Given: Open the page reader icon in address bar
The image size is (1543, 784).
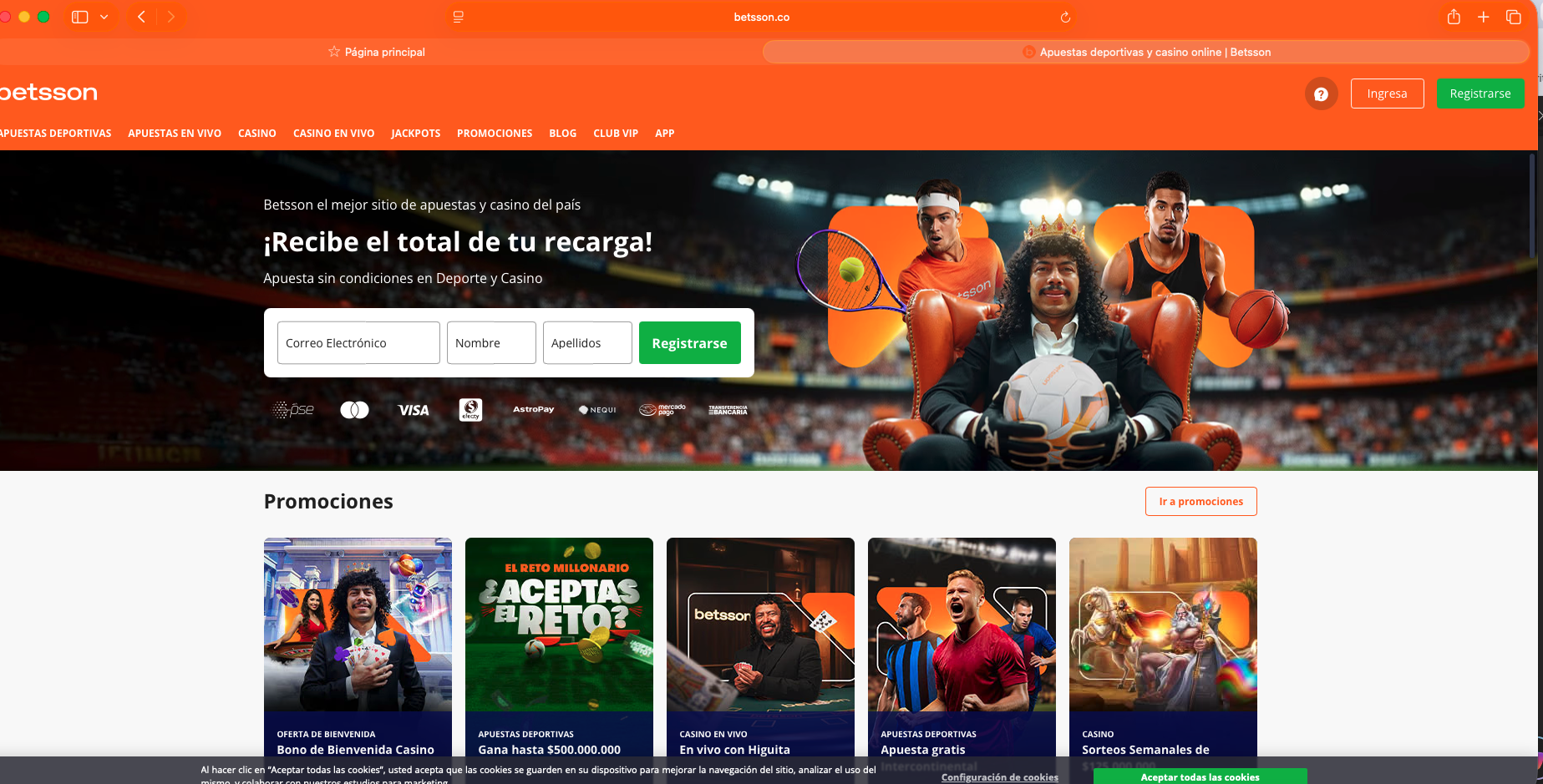Looking at the screenshot, I should (x=459, y=17).
